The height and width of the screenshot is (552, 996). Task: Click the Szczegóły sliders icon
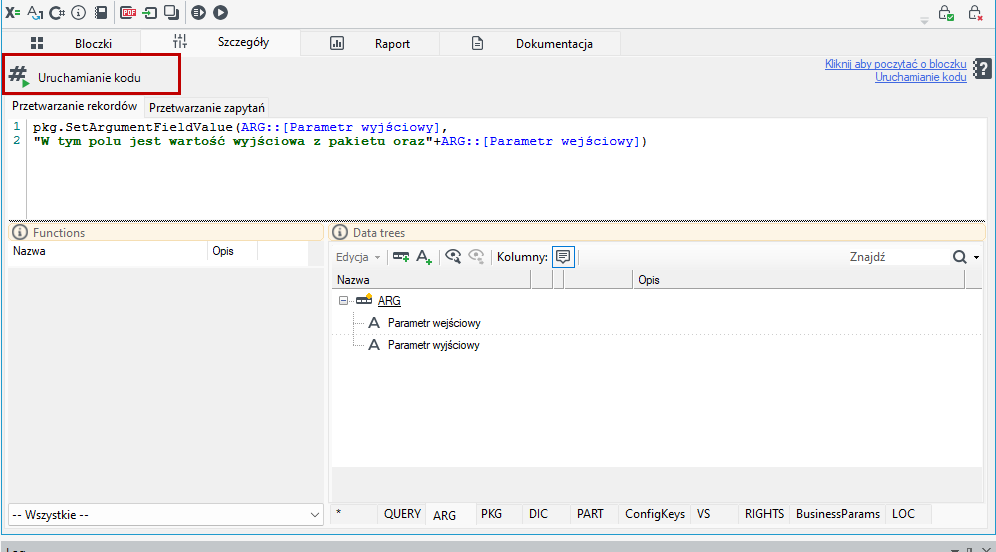coord(180,41)
